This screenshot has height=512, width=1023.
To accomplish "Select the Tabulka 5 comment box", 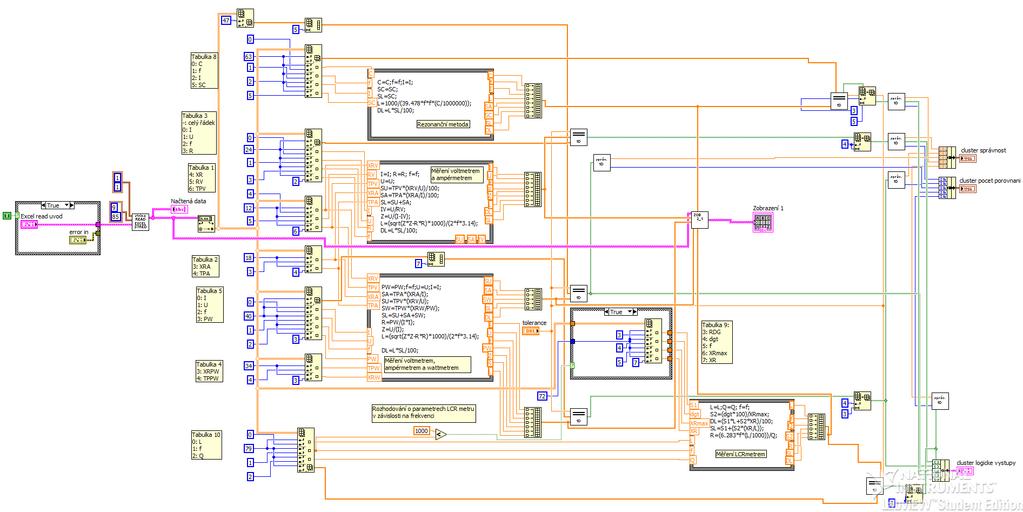I will tap(210, 305).
